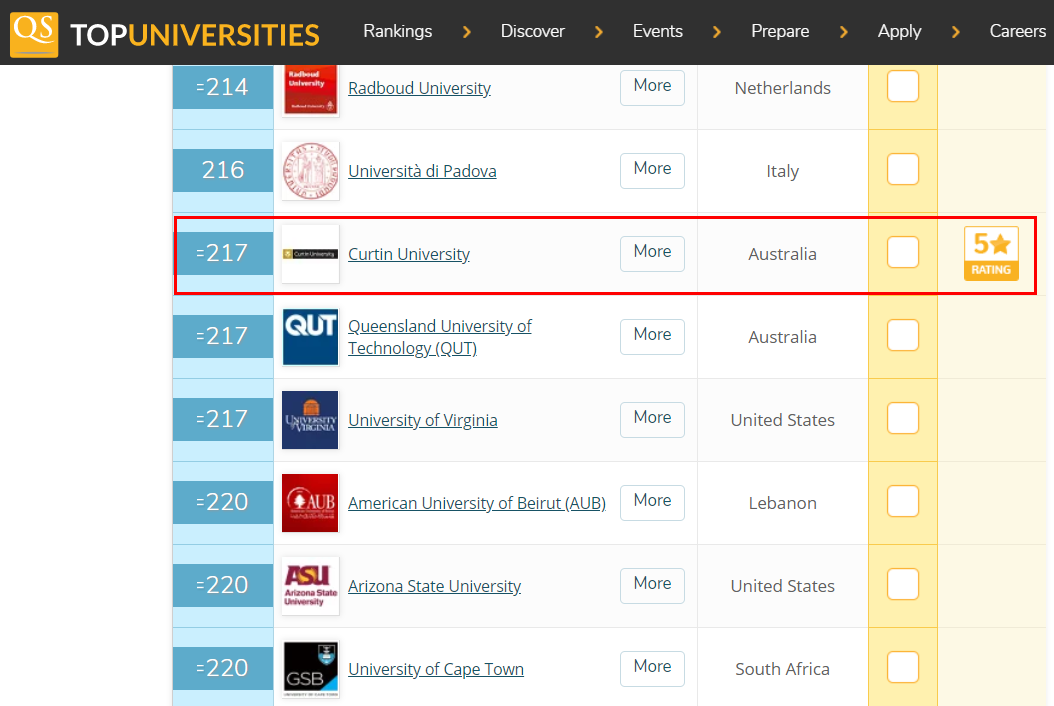The height and width of the screenshot is (706, 1054).
Task: Click More for Curtin University
Action: click(652, 253)
